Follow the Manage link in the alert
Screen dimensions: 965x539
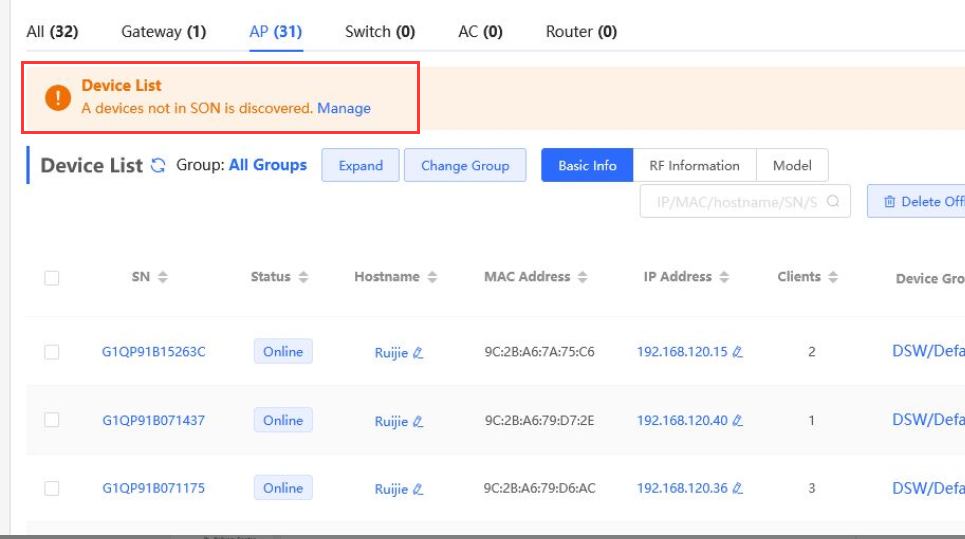pos(344,108)
